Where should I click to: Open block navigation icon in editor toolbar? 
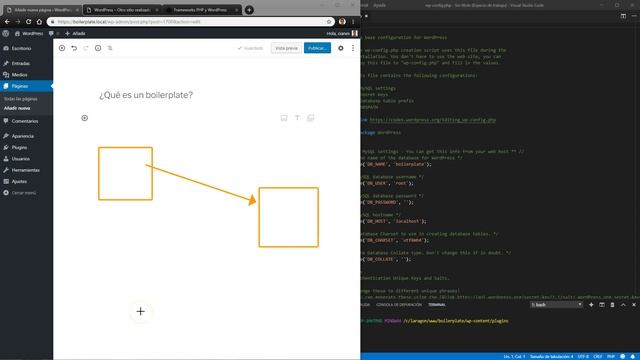point(110,48)
